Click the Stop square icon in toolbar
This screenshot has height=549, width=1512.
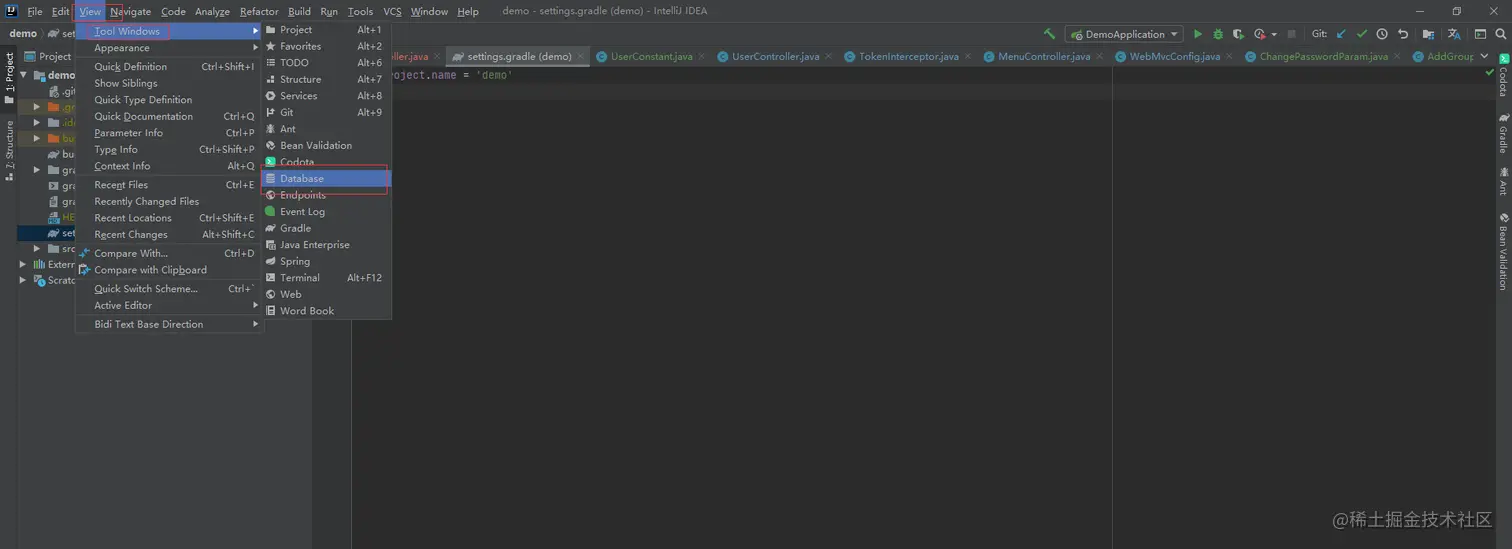[x=1291, y=34]
